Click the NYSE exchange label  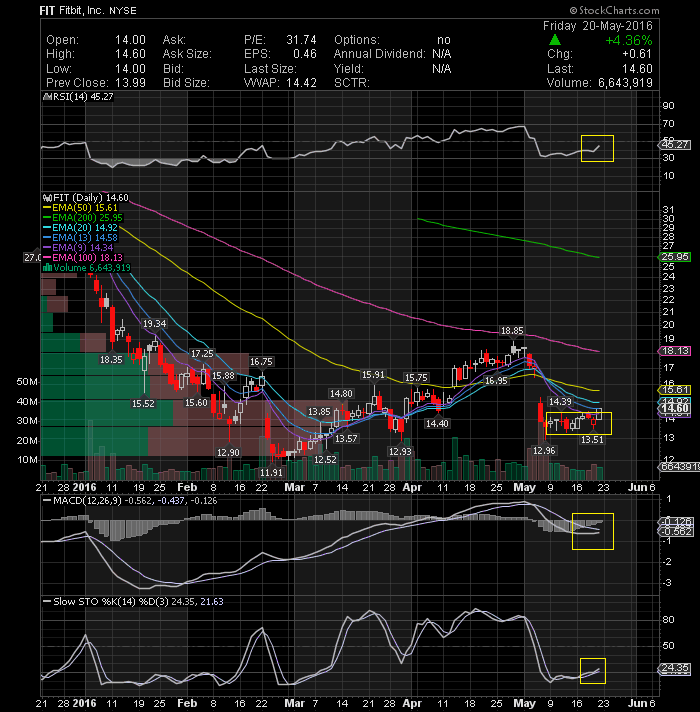coord(122,10)
